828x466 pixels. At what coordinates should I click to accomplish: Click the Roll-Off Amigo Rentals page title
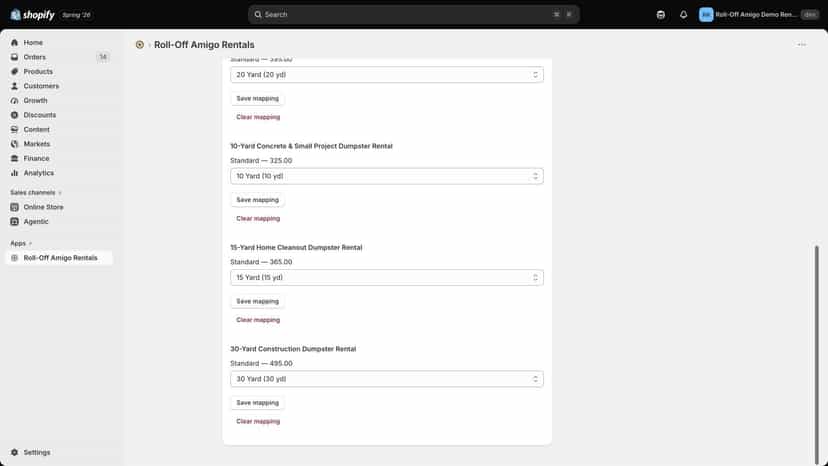[x=204, y=45]
